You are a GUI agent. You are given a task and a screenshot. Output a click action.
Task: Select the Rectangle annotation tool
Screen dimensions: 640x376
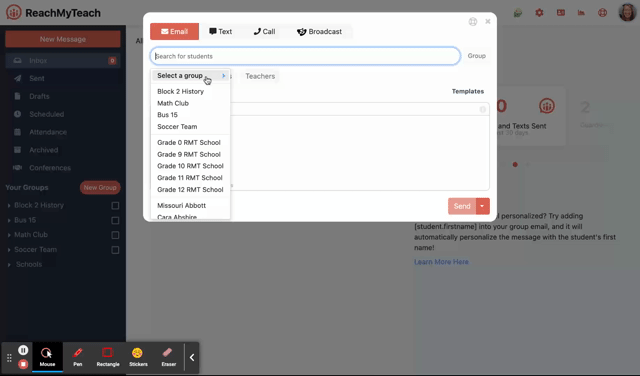coord(108,357)
